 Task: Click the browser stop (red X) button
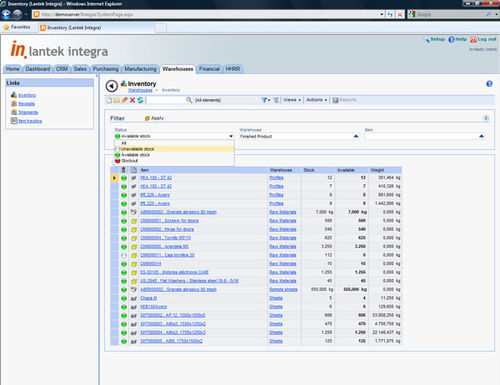[x=400, y=14]
